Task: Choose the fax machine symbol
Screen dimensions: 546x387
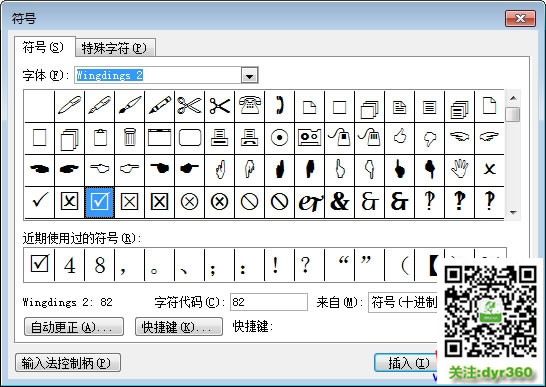Action: point(249,138)
